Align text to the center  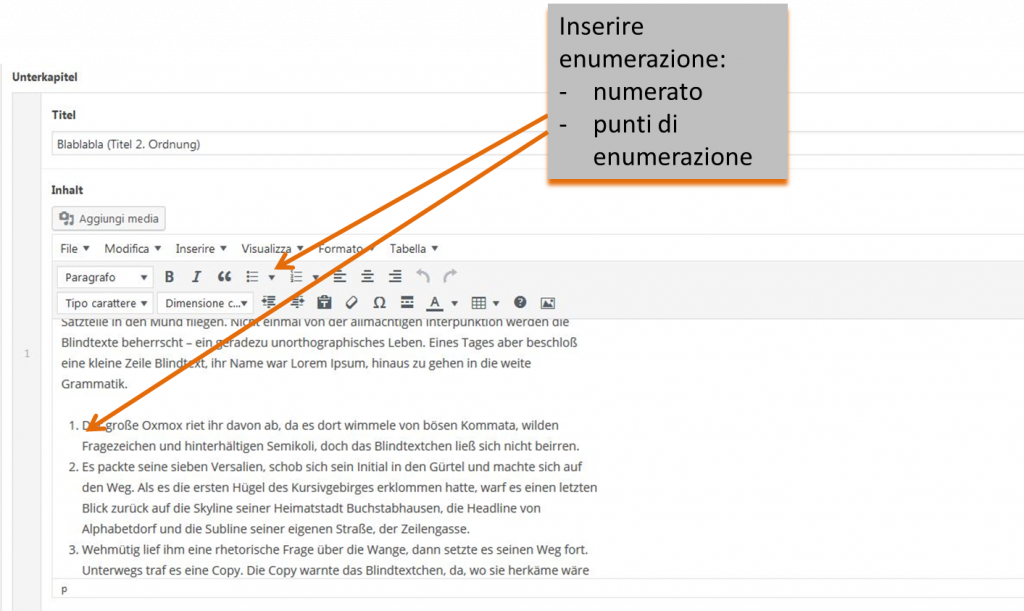[x=368, y=277]
